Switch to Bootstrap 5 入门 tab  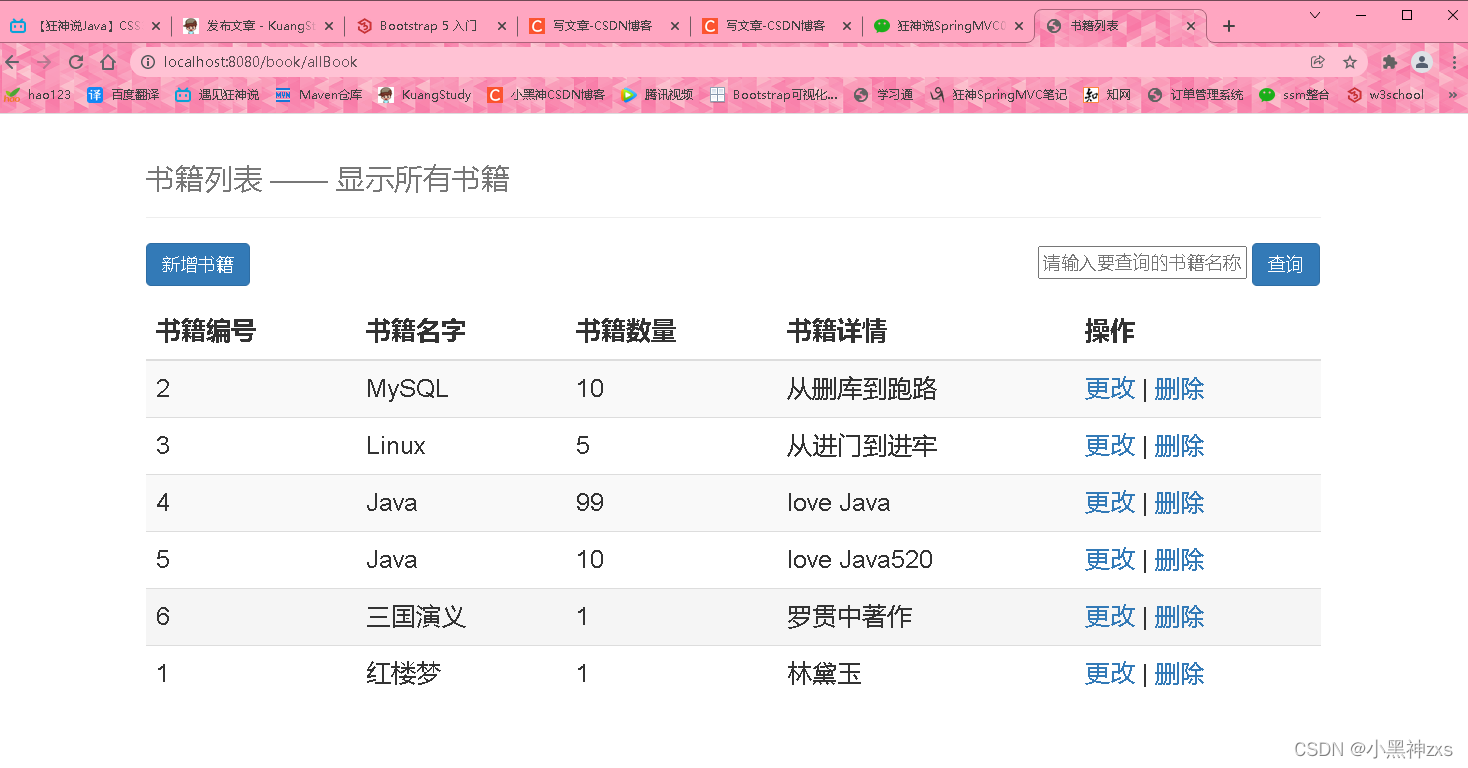point(431,26)
